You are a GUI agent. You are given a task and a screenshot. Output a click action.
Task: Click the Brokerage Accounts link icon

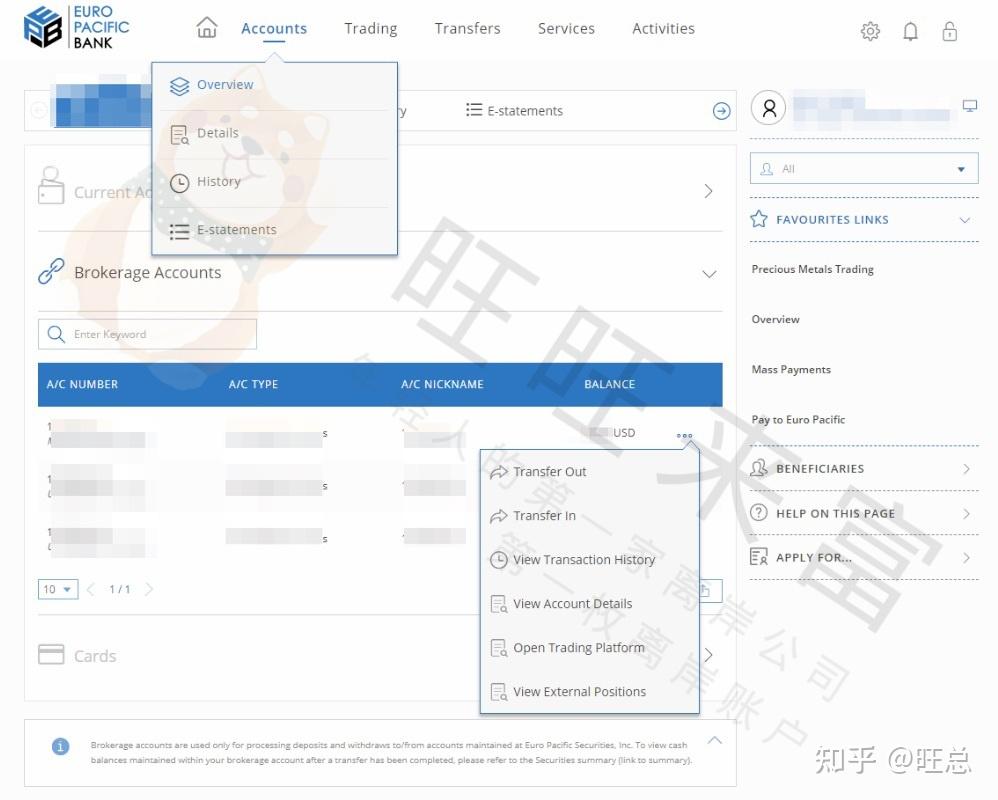point(51,271)
